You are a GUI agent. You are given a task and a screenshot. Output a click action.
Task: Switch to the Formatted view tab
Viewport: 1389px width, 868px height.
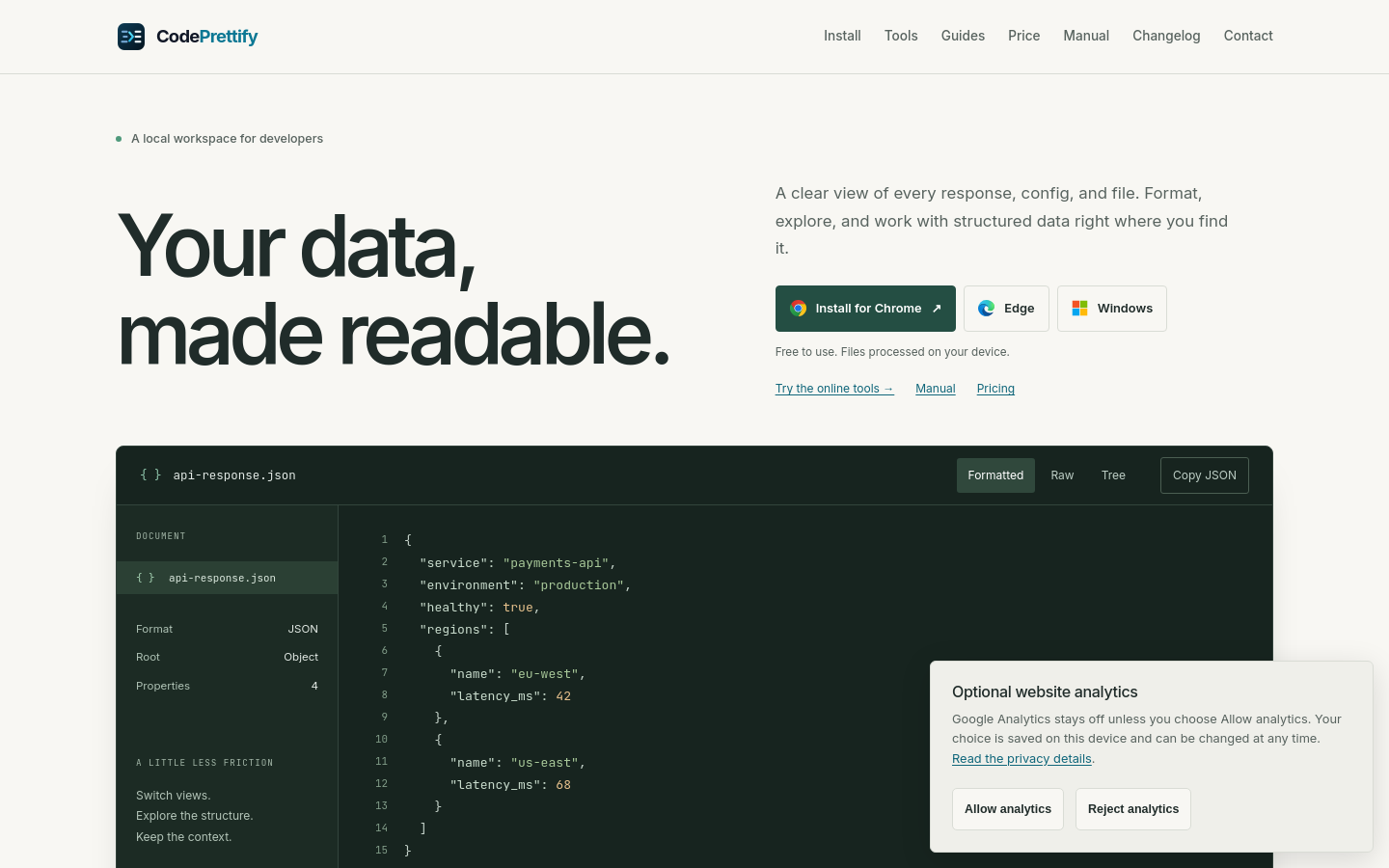tap(995, 475)
